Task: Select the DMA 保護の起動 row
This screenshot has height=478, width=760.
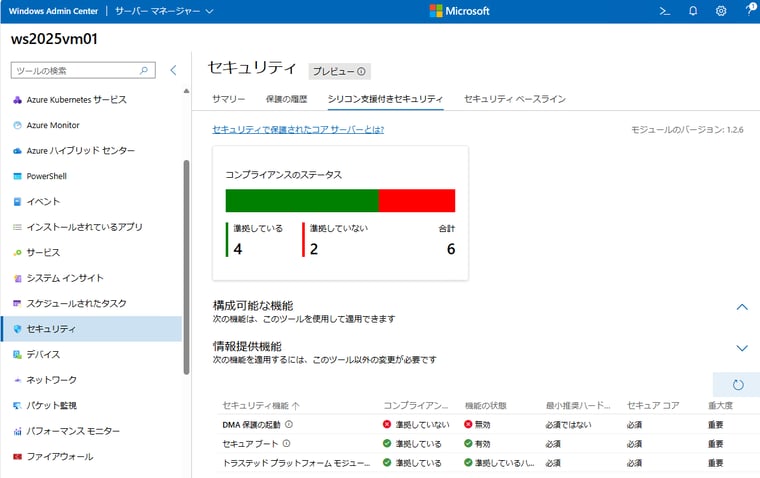Action: coord(488,424)
